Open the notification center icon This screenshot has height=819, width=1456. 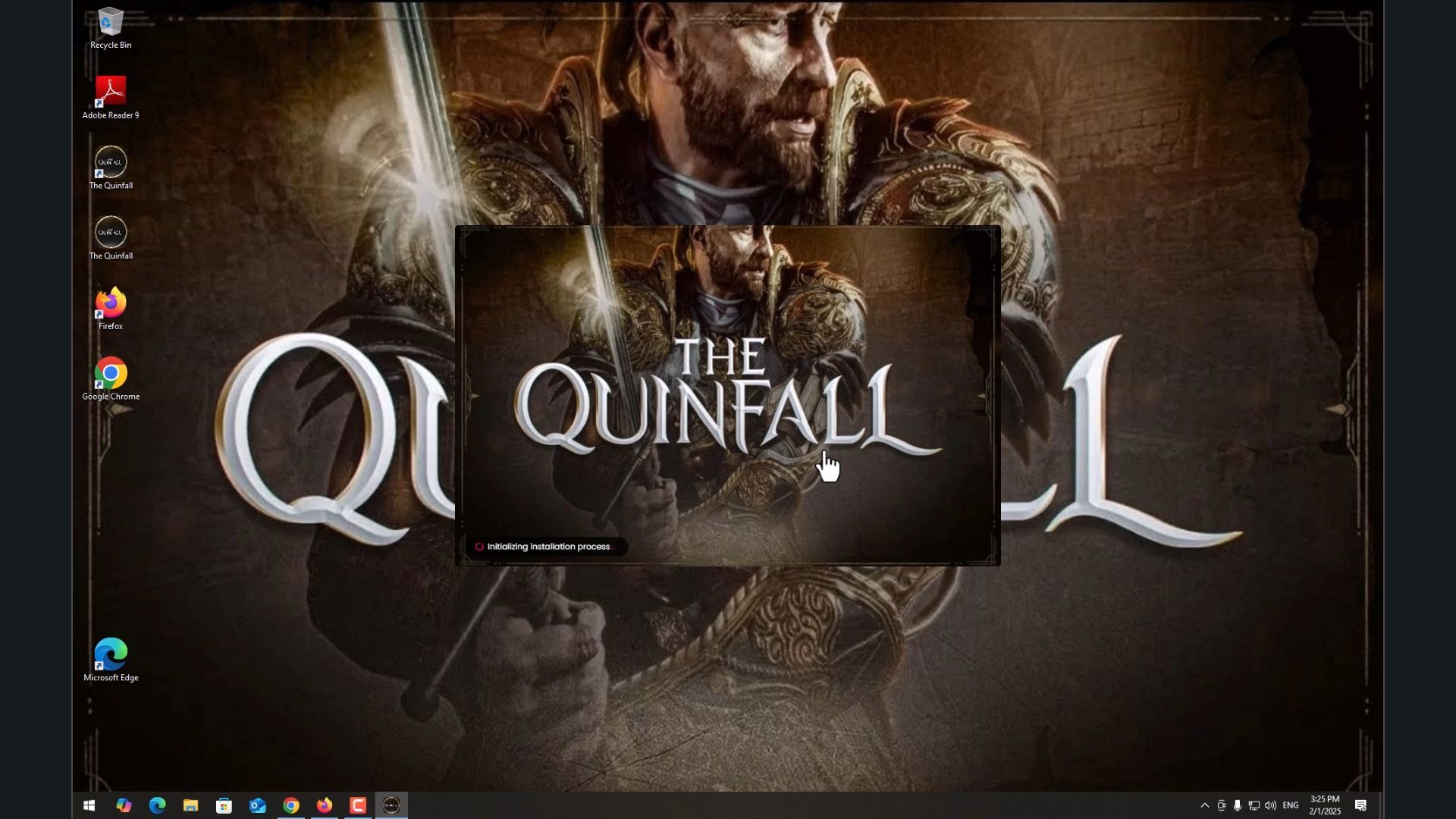click(1361, 805)
